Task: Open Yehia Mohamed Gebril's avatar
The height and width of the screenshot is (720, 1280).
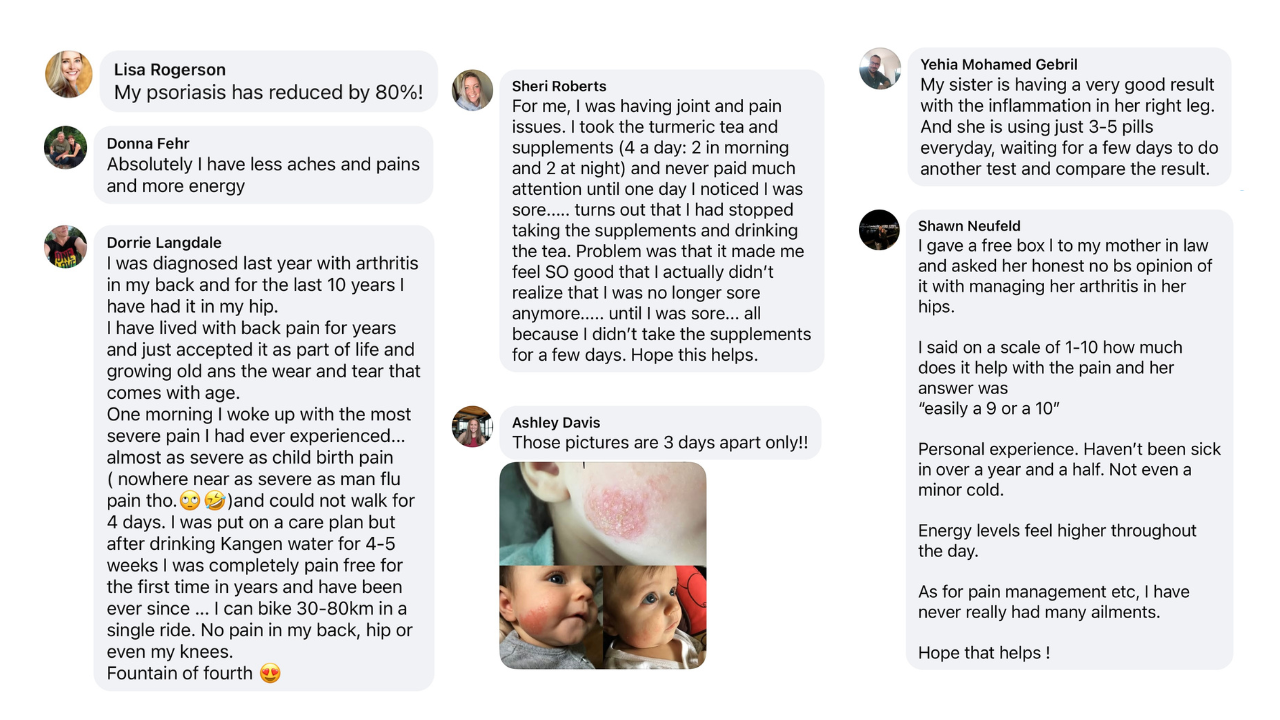Action: coord(880,68)
